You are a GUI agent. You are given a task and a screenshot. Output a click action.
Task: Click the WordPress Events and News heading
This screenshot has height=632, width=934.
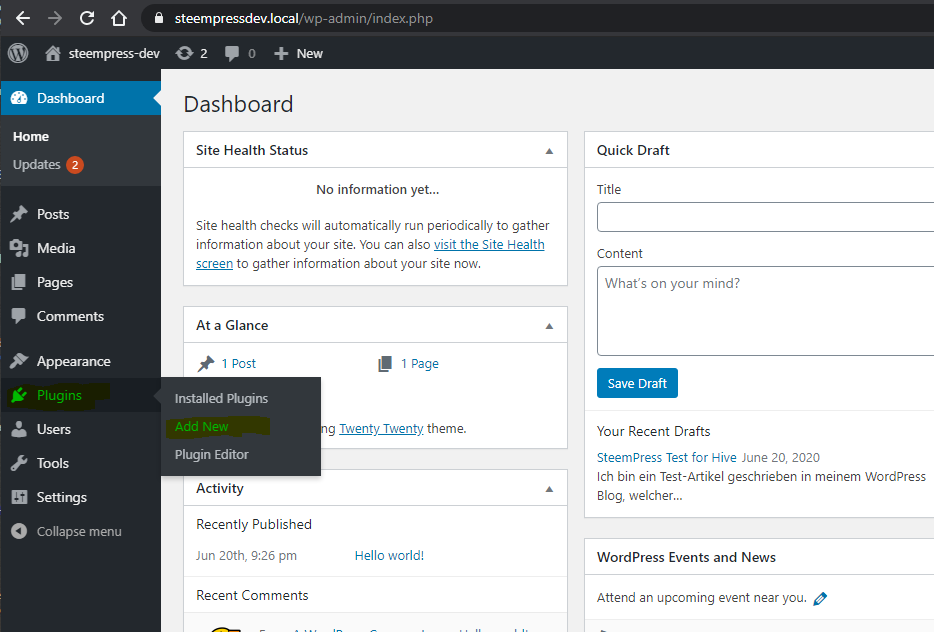pyautogui.click(x=686, y=557)
